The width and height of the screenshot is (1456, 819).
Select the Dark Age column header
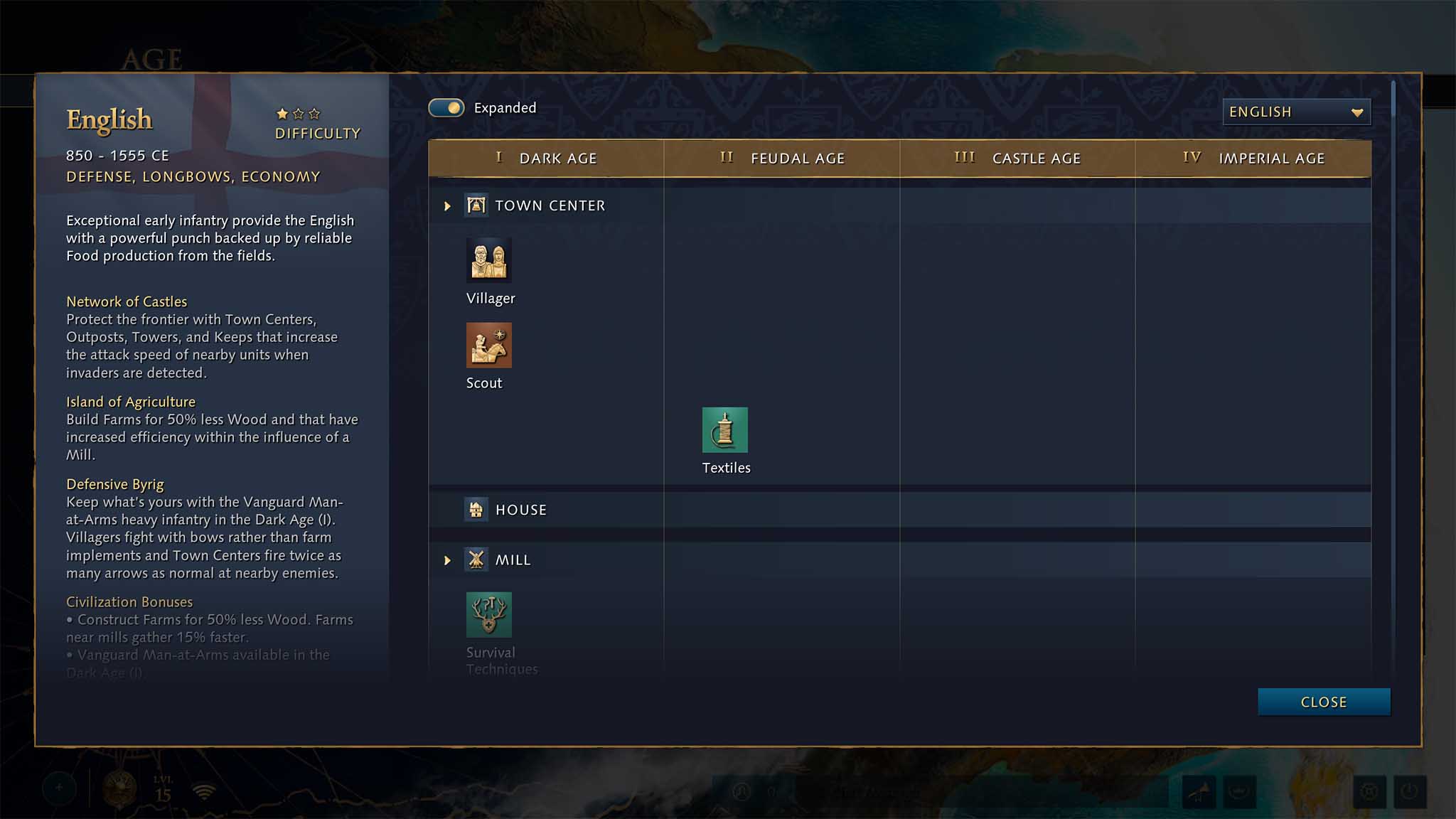546,159
